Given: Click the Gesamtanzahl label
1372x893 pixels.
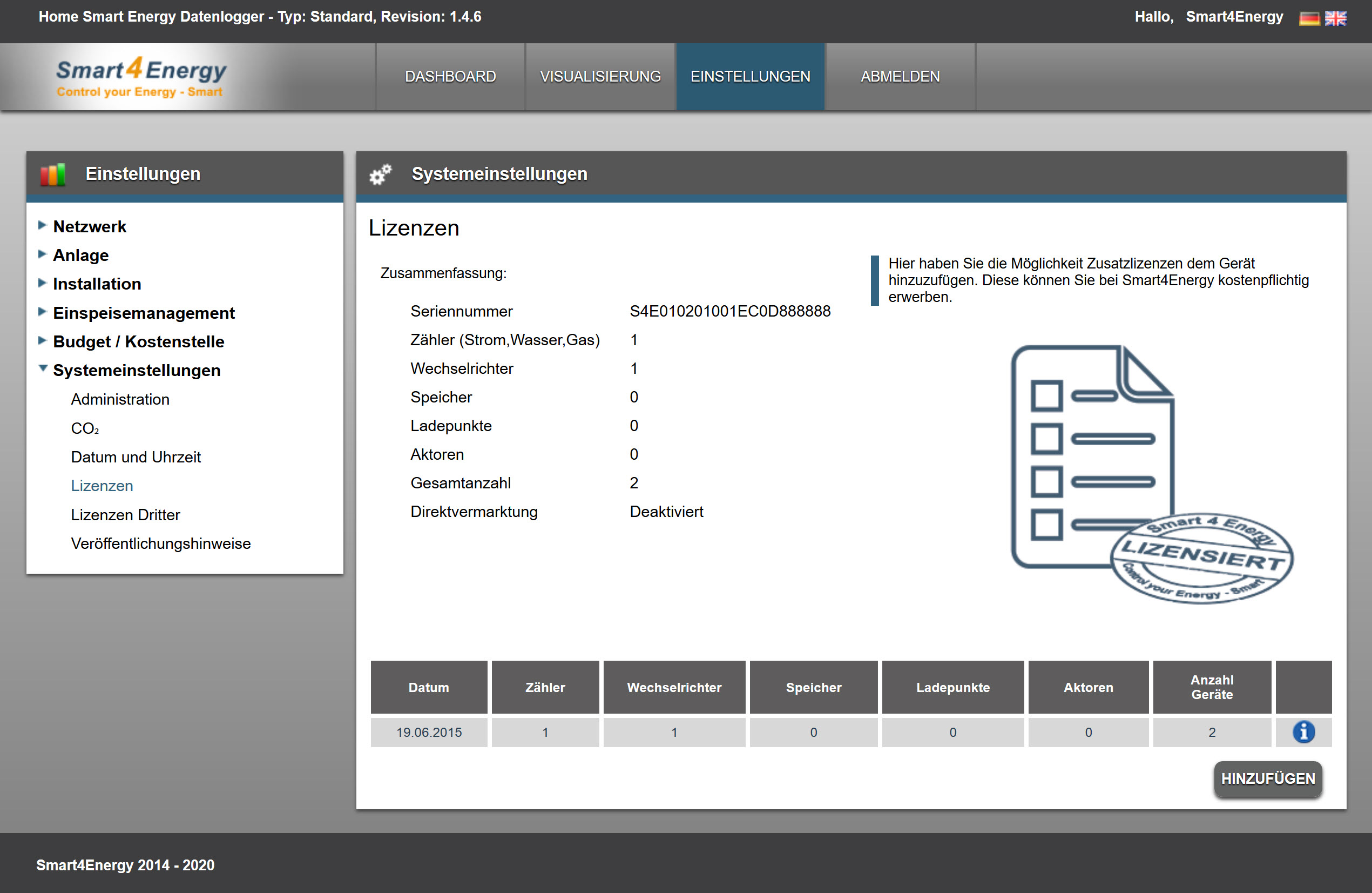Looking at the screenshot, I should pos(460,484).
